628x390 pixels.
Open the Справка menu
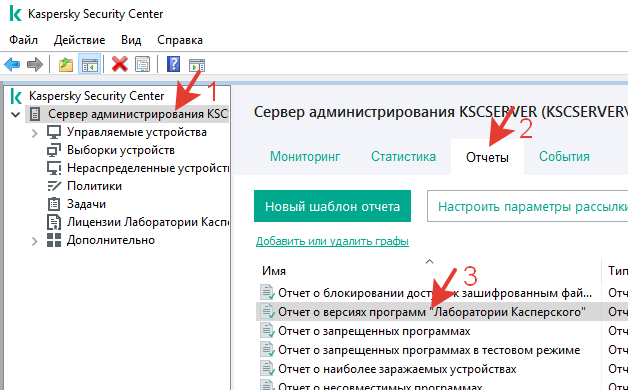pyautogui.click(x=180, y=40)
